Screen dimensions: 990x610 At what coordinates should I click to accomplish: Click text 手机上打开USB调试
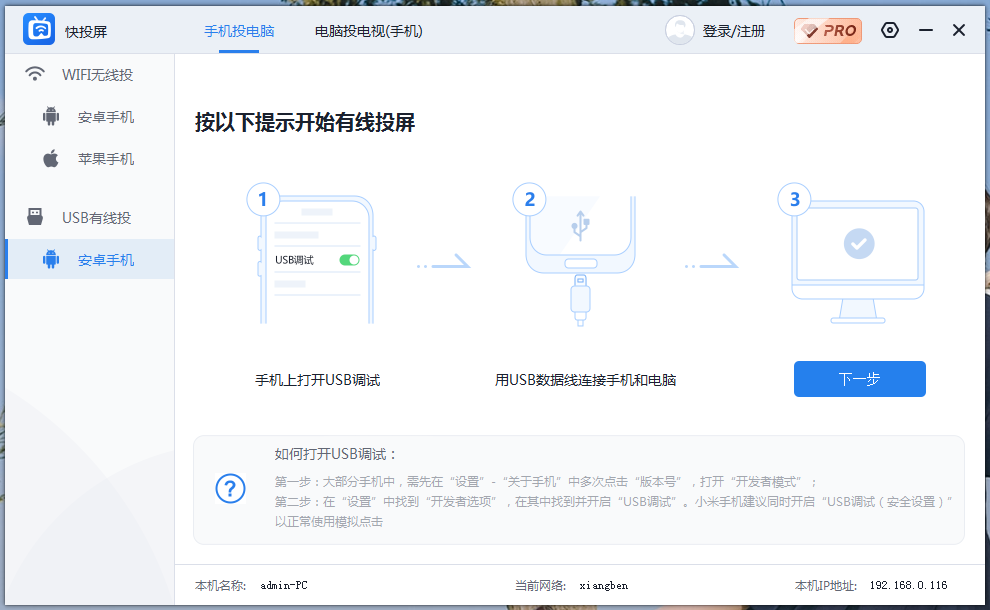coord(318,380)
